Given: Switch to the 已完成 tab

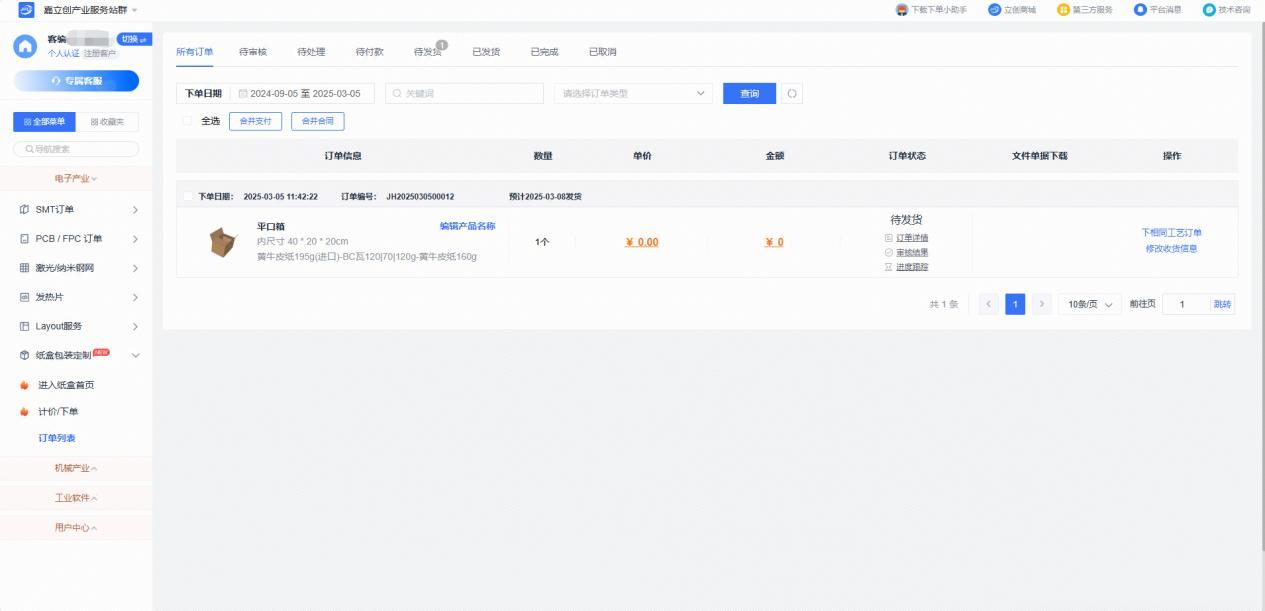Looking at the screenshot, I should point(544,52).
